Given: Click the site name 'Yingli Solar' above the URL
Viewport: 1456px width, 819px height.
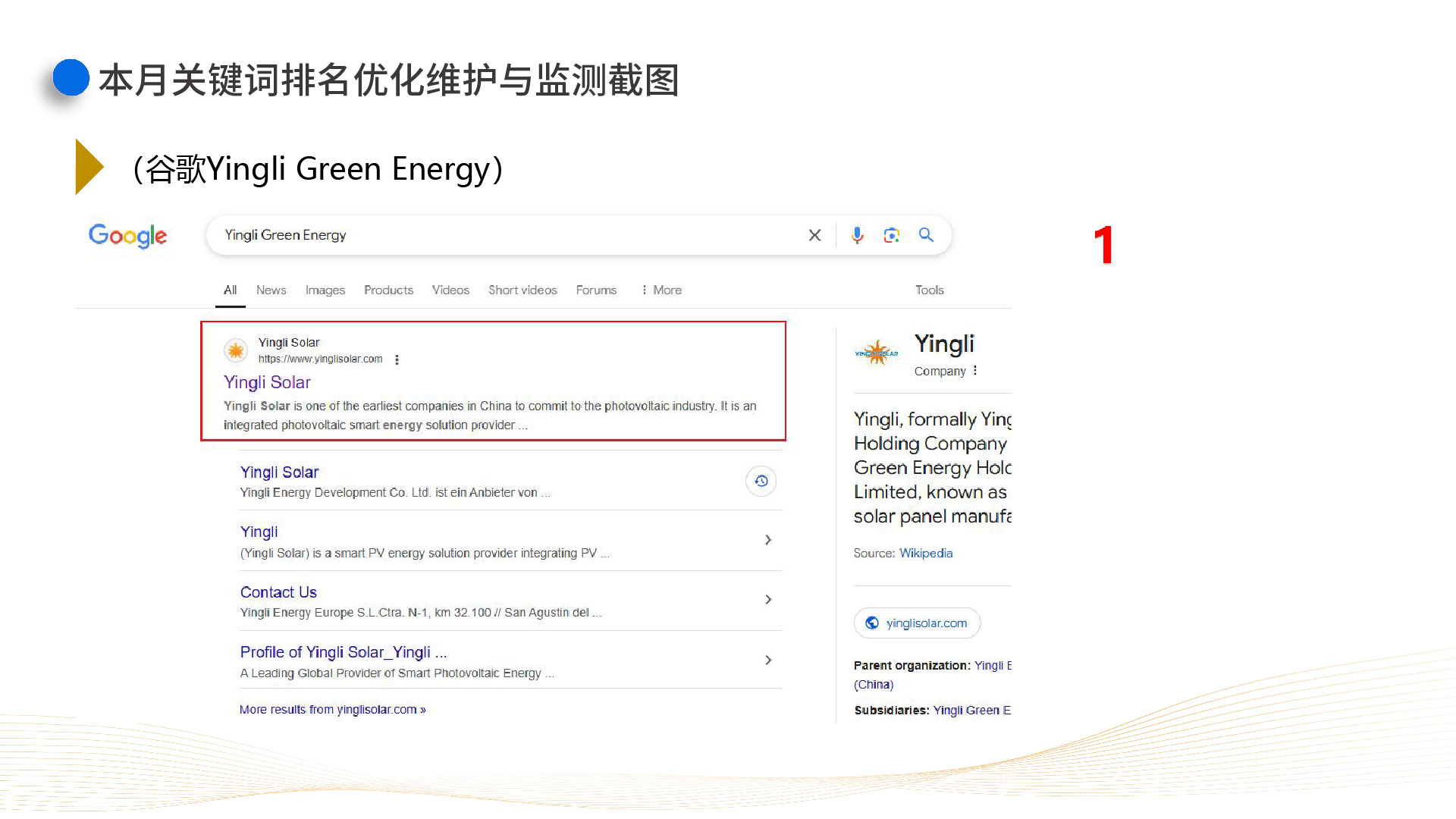Looking at the screenshot, I should 289,343.
